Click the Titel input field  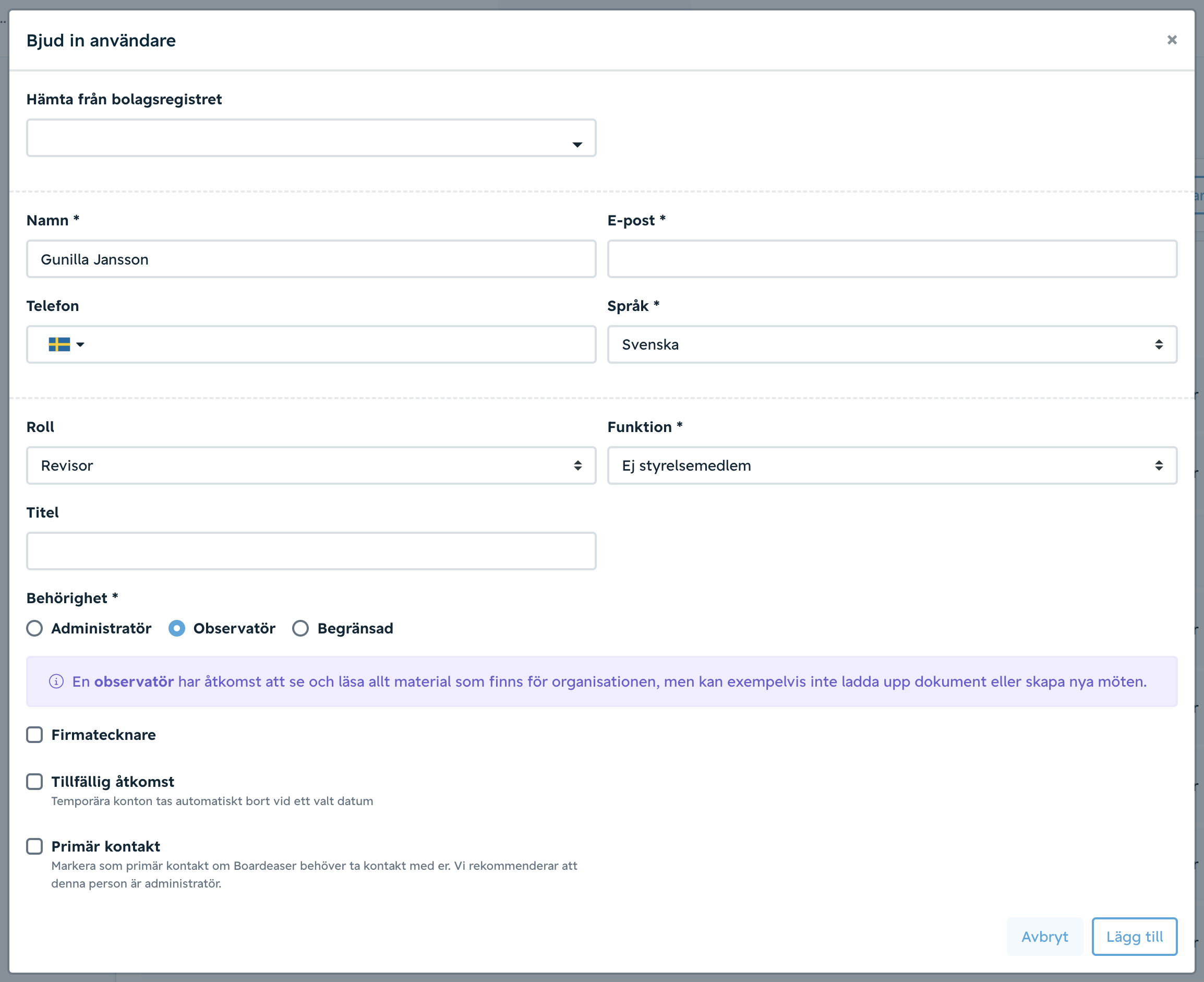(311, 551)
